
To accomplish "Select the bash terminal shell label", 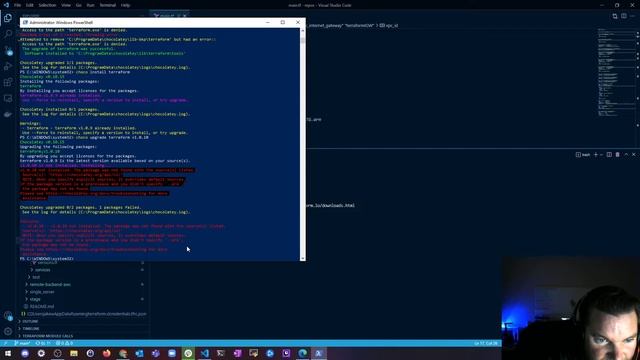I will click(583, 155).
